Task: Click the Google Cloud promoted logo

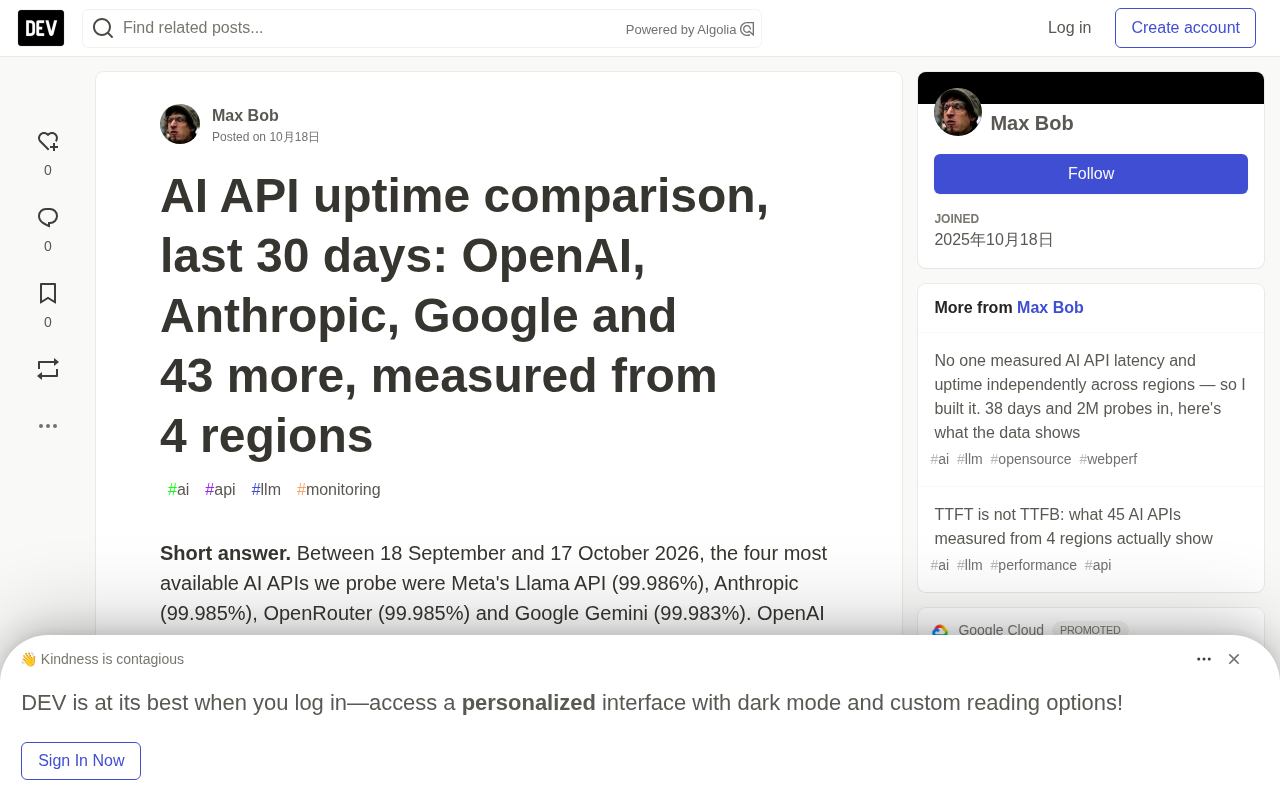Action: [x=940, y=630]
